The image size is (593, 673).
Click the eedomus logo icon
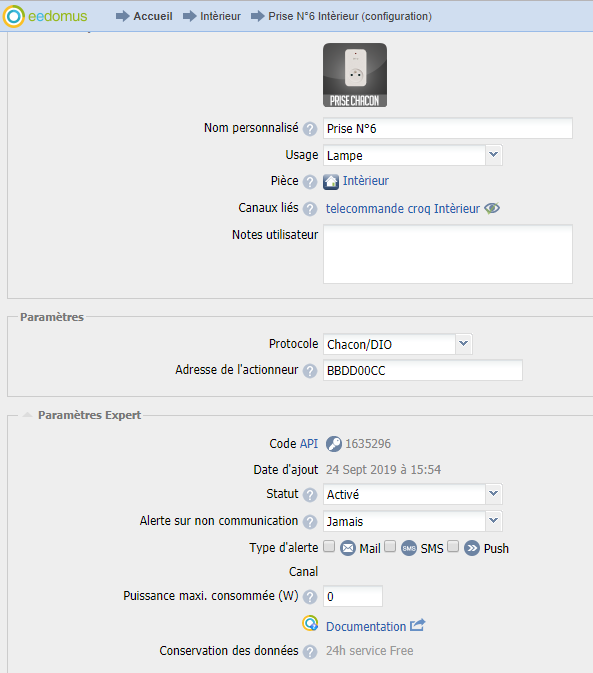[x=14, y=16]
